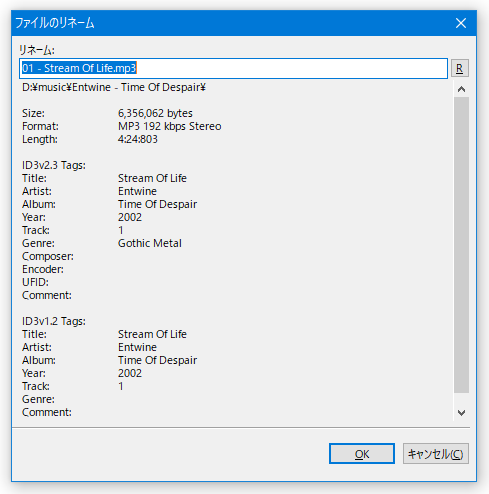Click the OK button
The image size is (489, 494).
[362, 454]
